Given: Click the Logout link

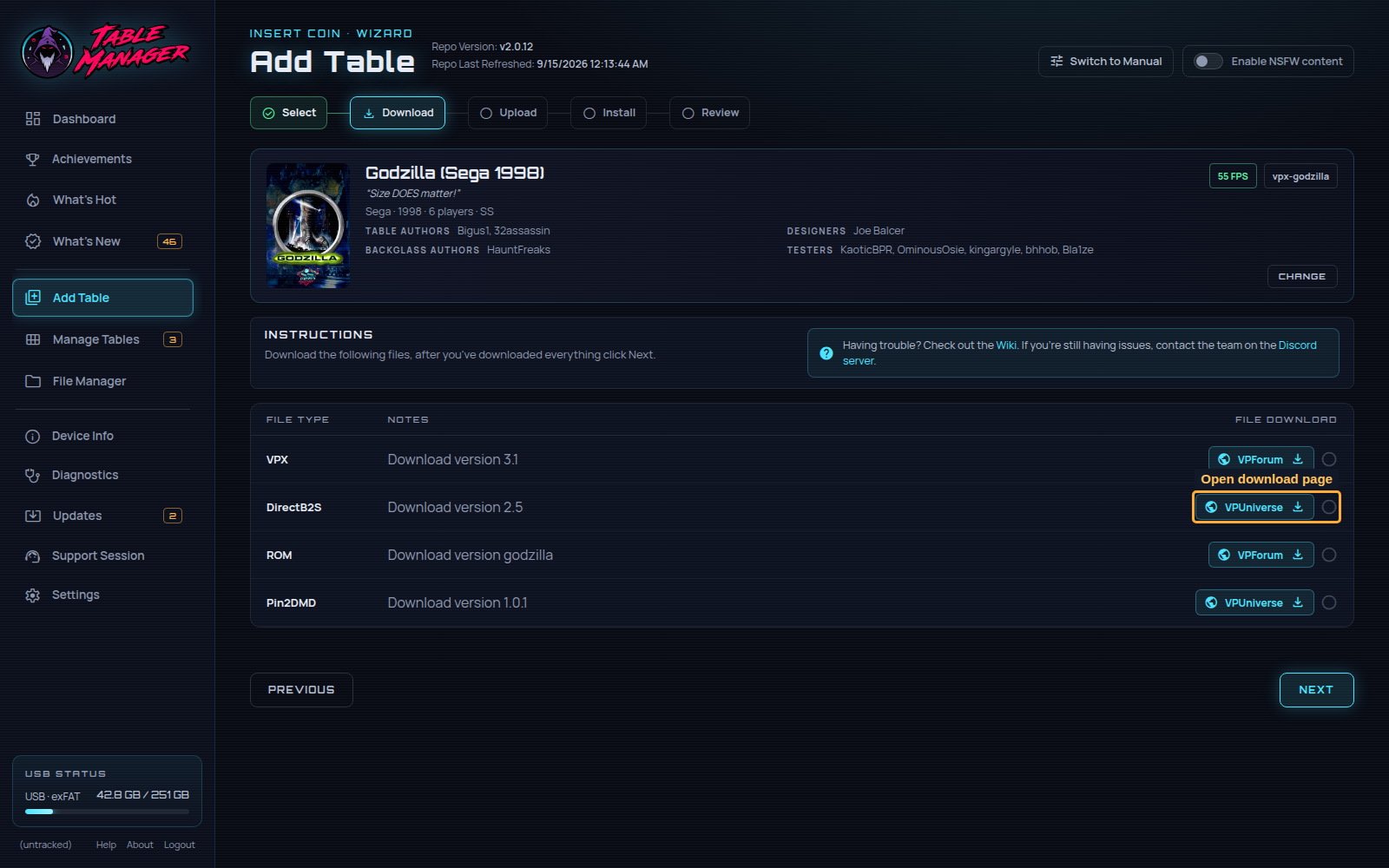Looking at the screenshot, I should [x=180, y=845].
